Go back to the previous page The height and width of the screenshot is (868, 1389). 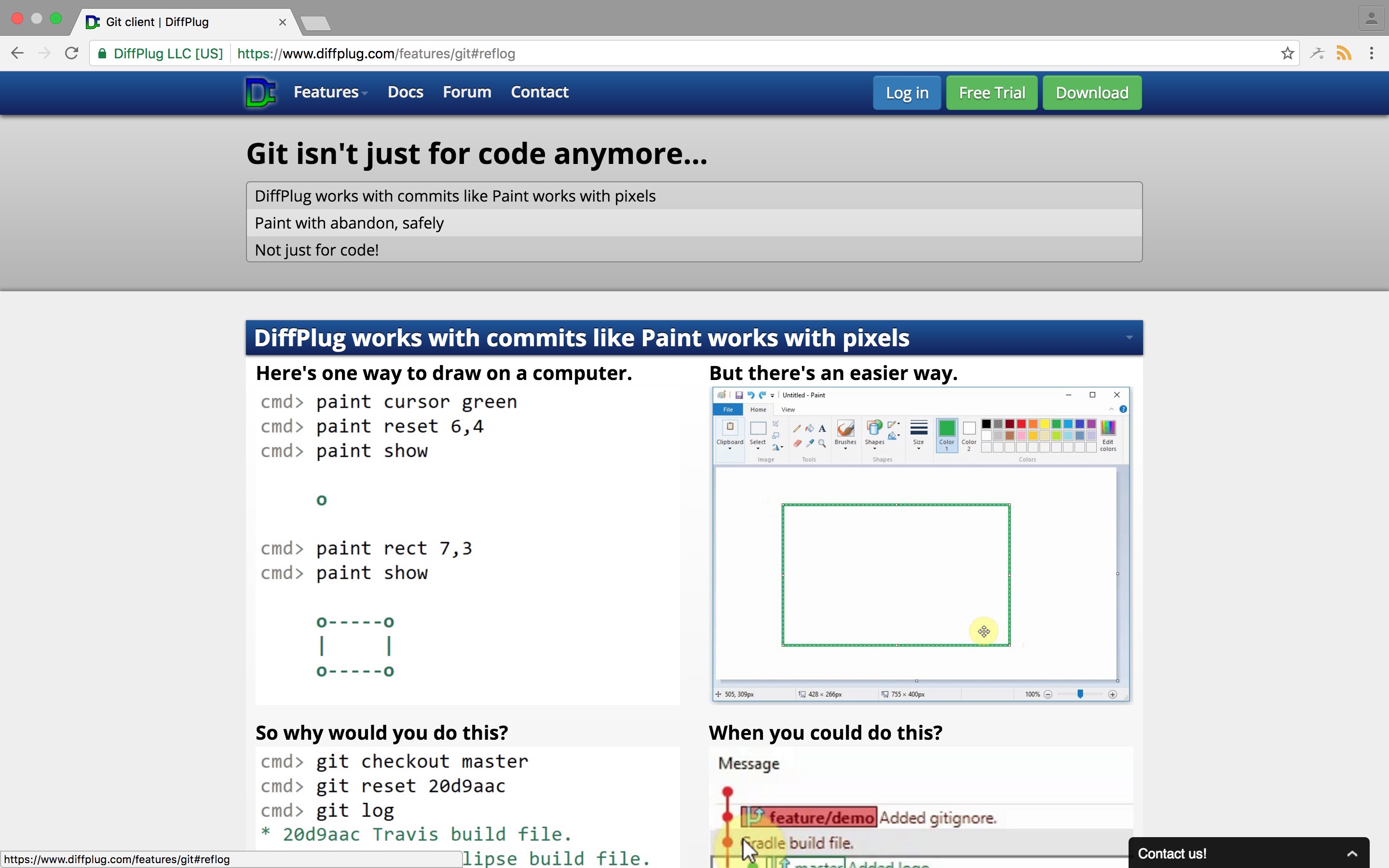click(x=17, y=54)
